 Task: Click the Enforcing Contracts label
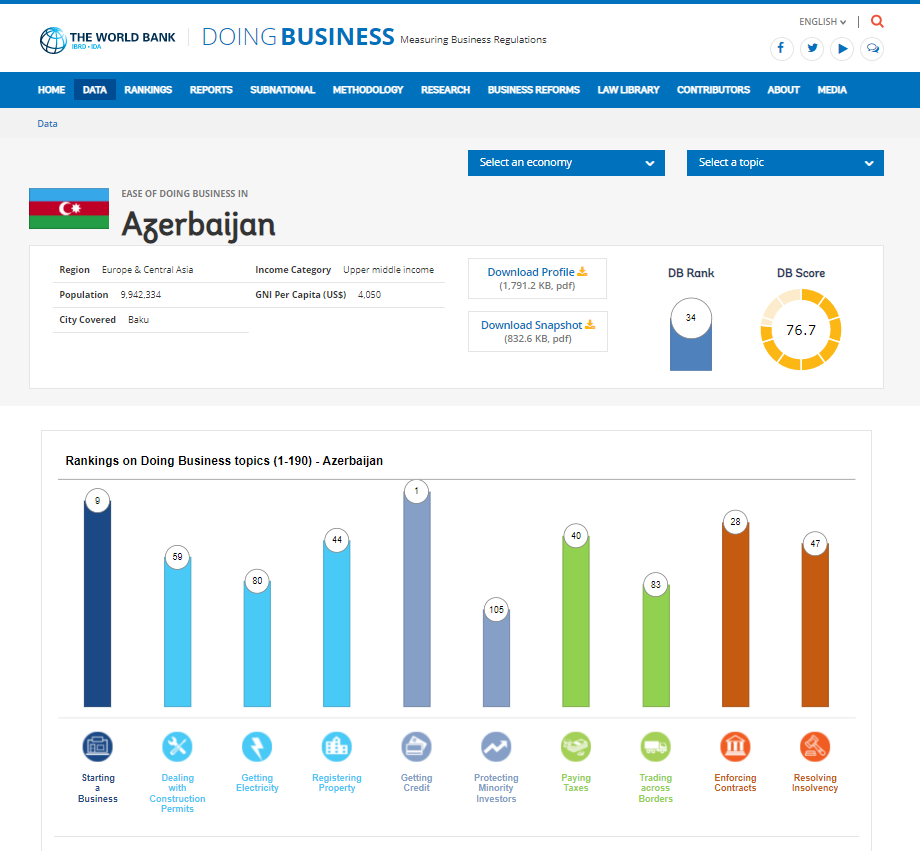click(x=735, y=783)
